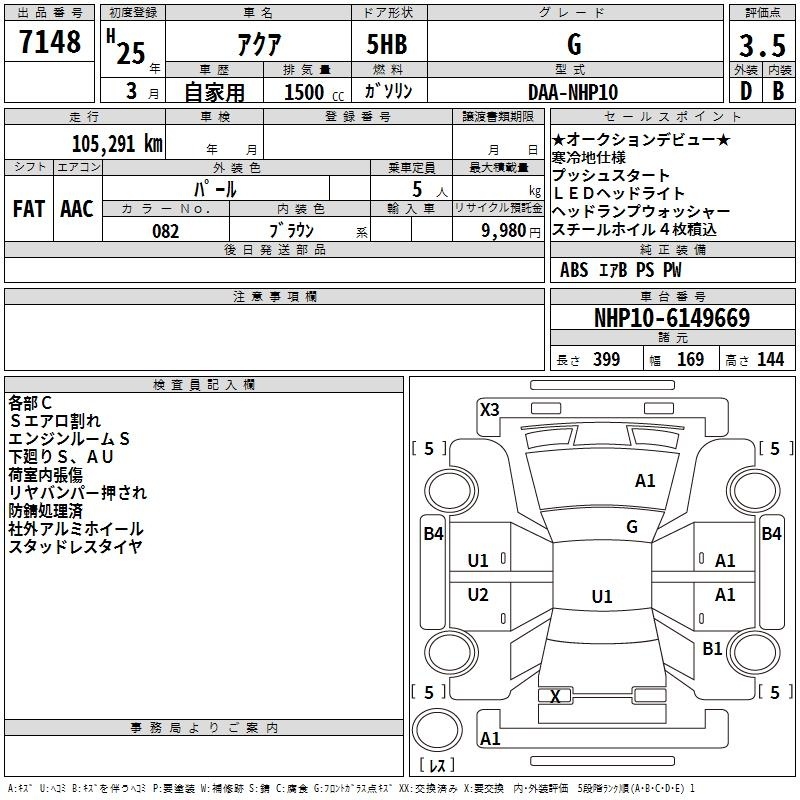Select the A1 mark on rear bumper
Image resolution: width=800 pixels, height=800 pixels.
tap(490, 738)
